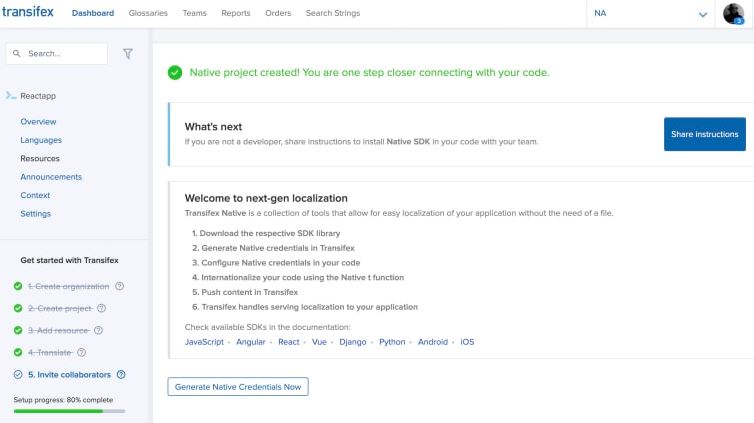Click the 4. Translate step
This screenshot has height=423, width=754.
click(50, 352)
